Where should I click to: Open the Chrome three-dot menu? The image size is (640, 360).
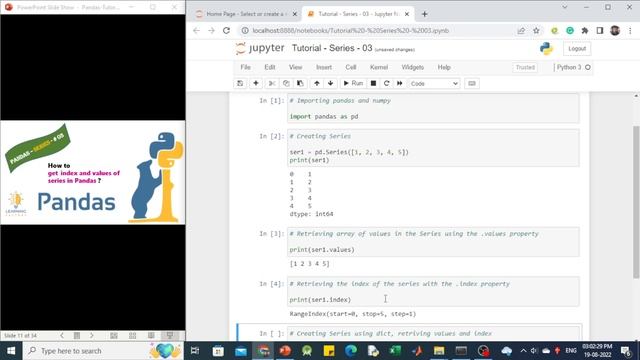click(630, 31)
